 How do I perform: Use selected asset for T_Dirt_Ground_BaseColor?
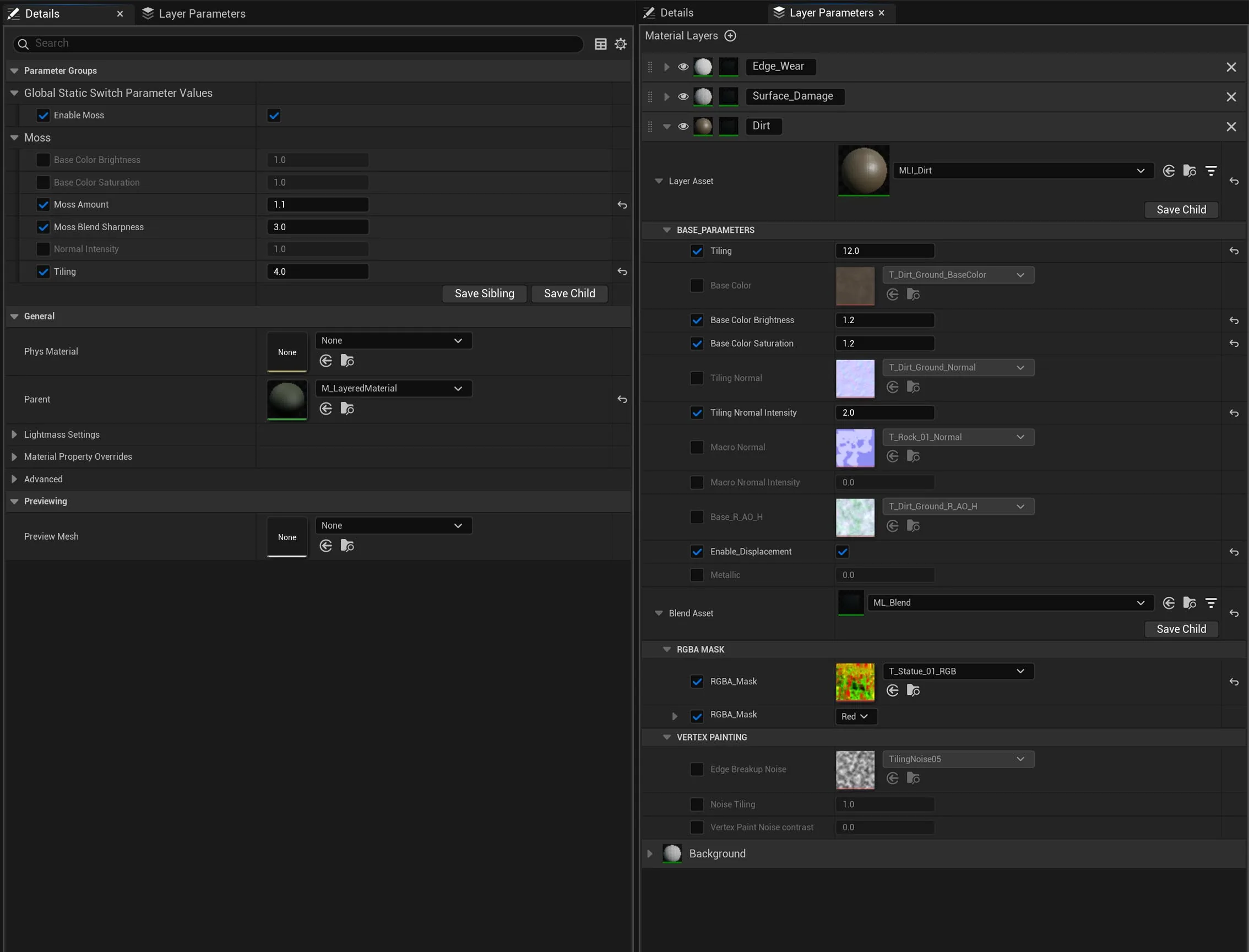893,294
